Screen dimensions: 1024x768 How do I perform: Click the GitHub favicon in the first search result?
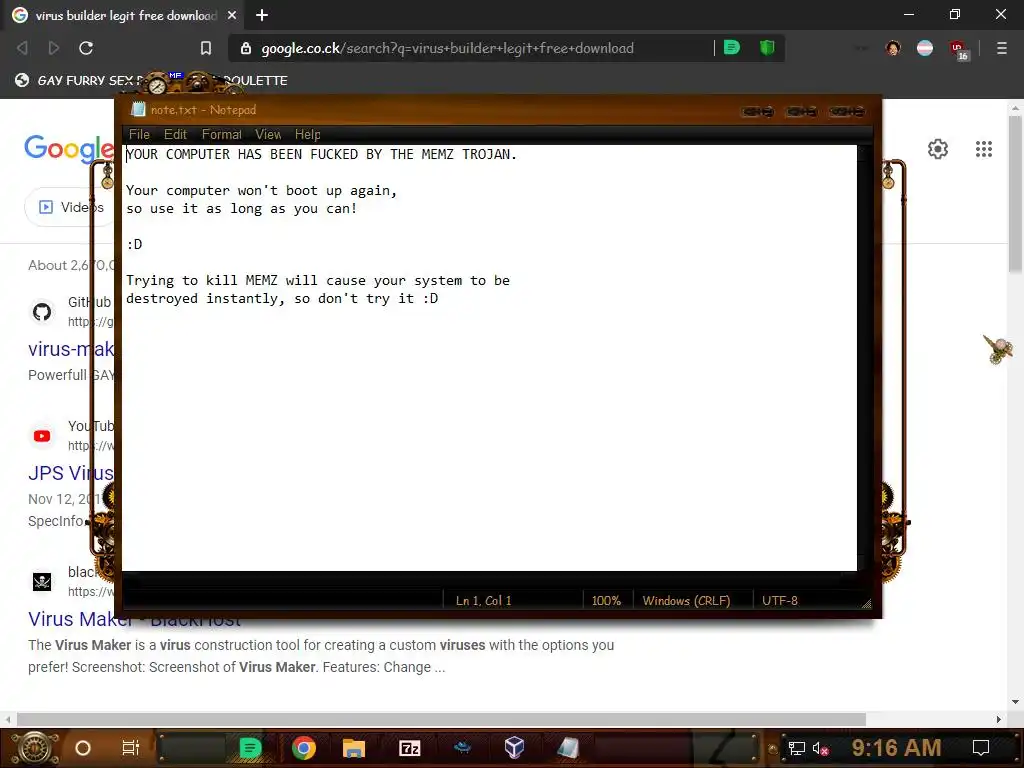[x=42, y=312]
